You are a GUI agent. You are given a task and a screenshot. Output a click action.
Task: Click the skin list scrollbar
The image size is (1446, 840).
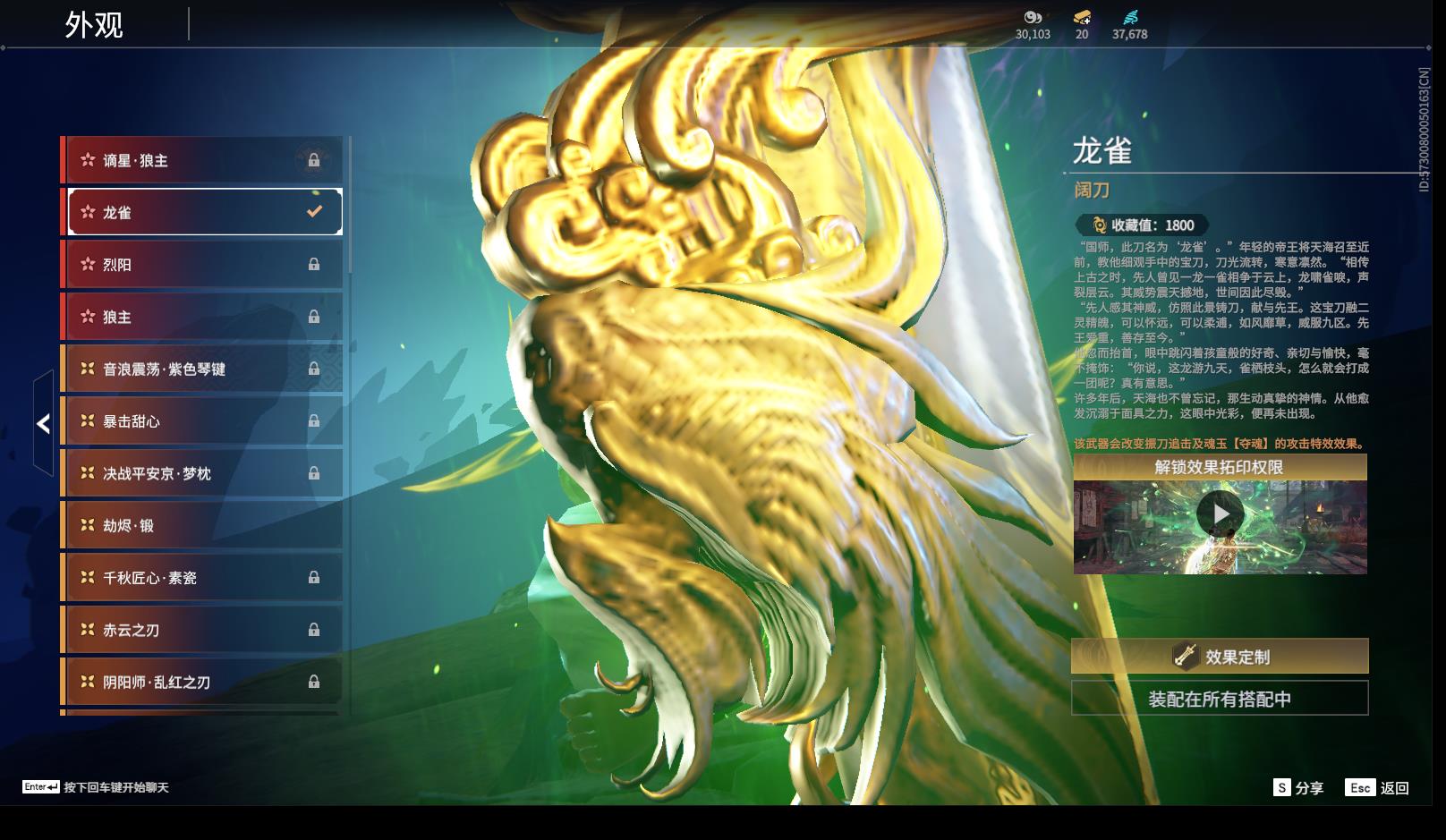[x=350, y=206]
